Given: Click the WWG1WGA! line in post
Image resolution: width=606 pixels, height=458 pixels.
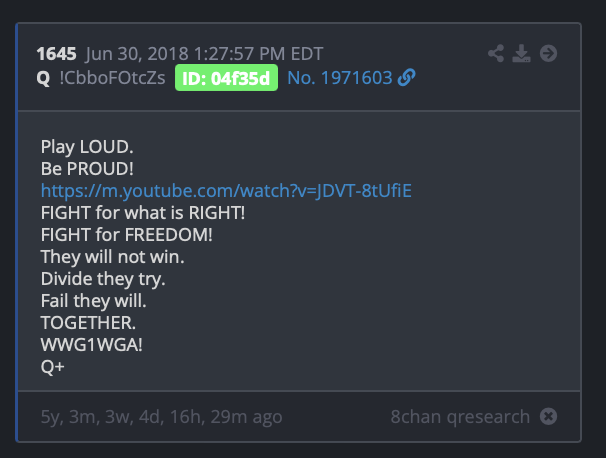Looking at the screenshot, I should tap(92, 345).
